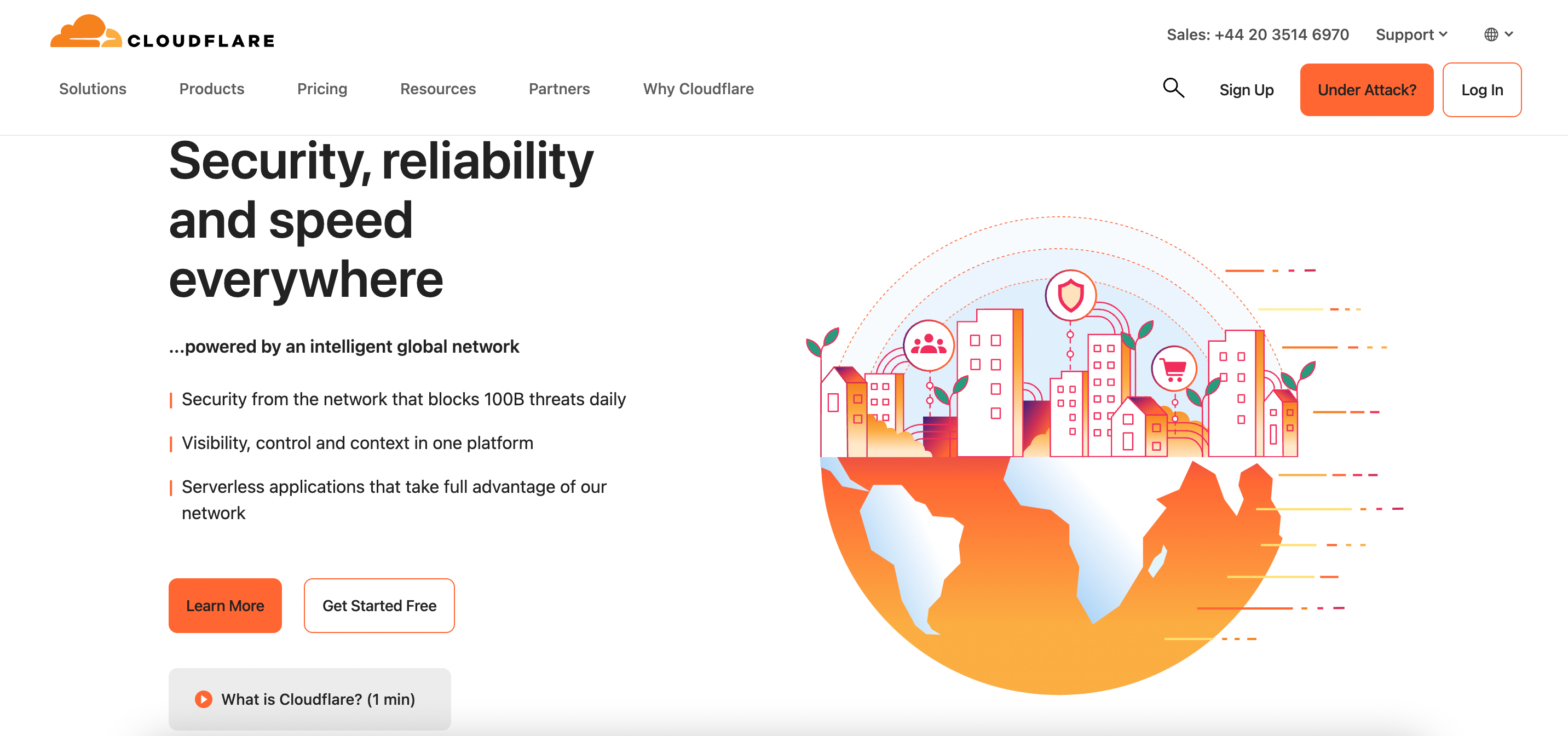Click the Get Started Free button
Screen dimensions: 1568x736
click(x=378, y=605)
